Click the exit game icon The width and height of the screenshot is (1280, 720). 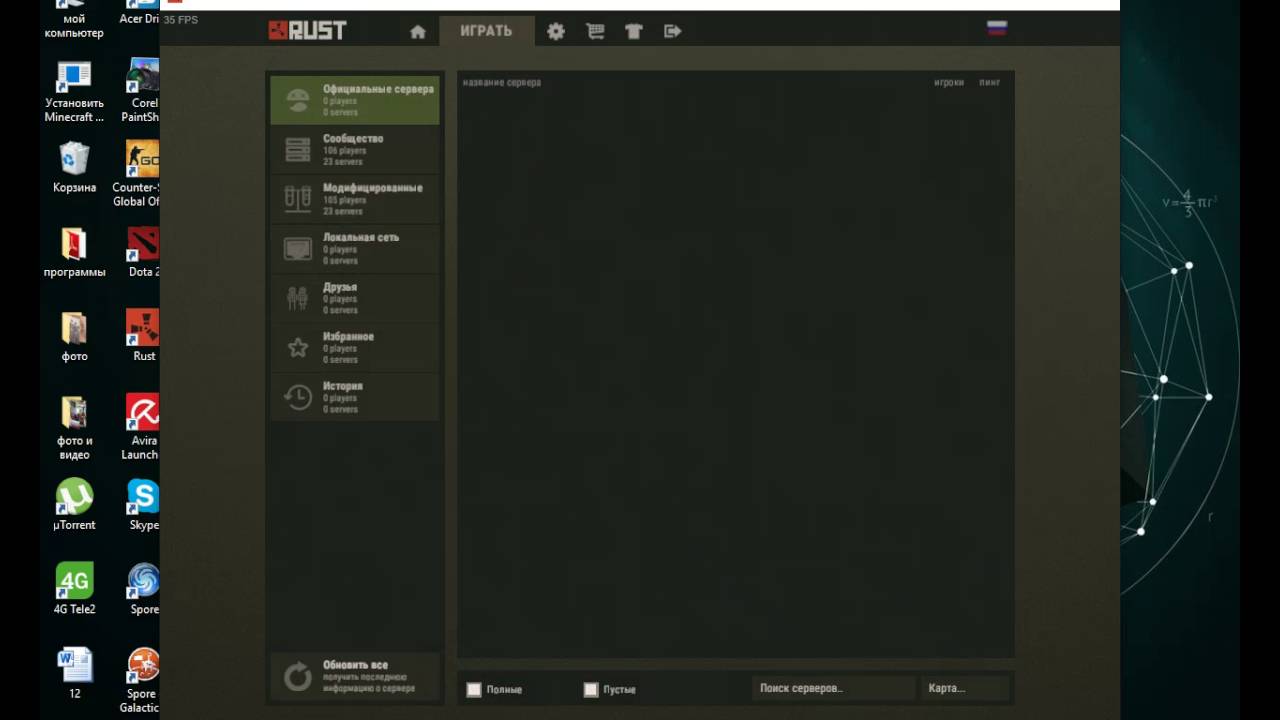[673, 31]
